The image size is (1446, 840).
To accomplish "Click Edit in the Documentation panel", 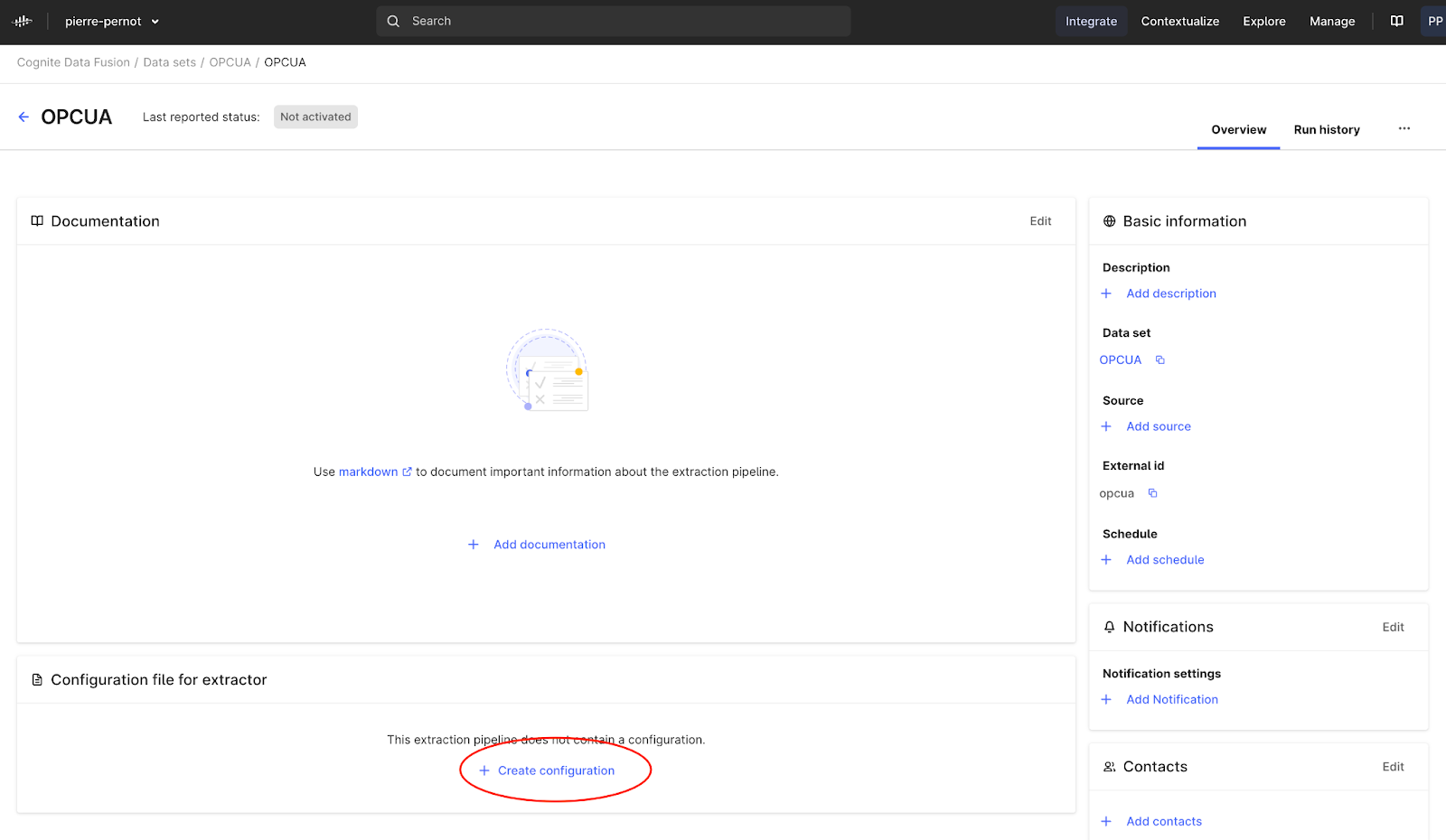I will (1040, 221).
